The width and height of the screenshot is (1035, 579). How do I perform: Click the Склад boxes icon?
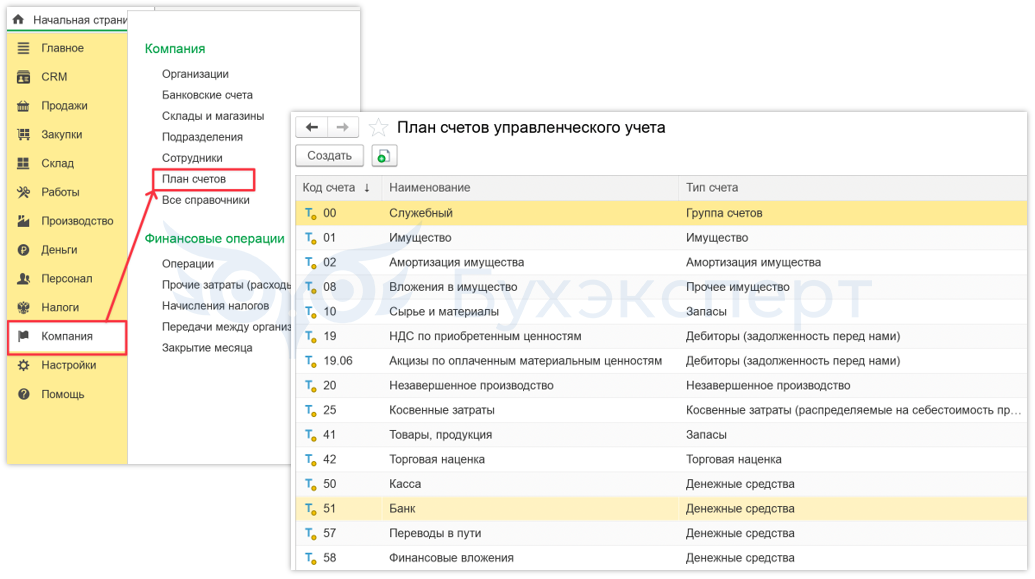pyautogui.click(x=23, y=163)
